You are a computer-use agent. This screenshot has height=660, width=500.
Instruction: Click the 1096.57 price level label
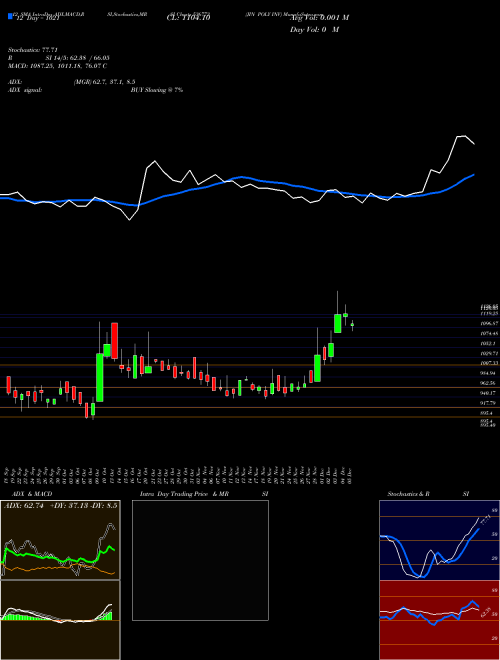490,323
